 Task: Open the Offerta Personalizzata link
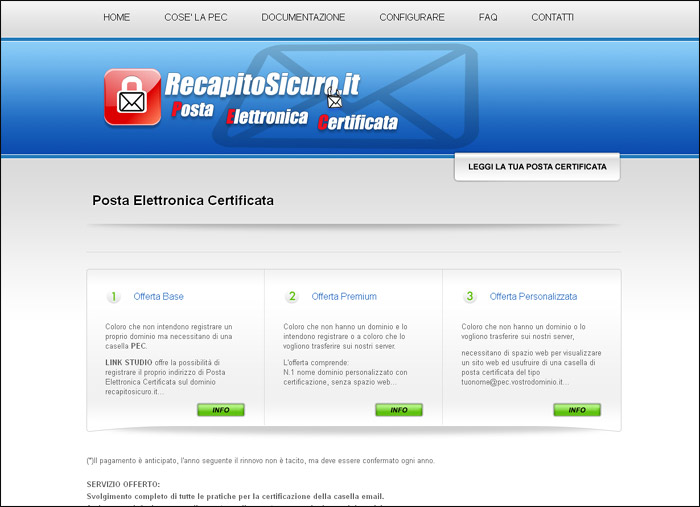coord(533,296)
